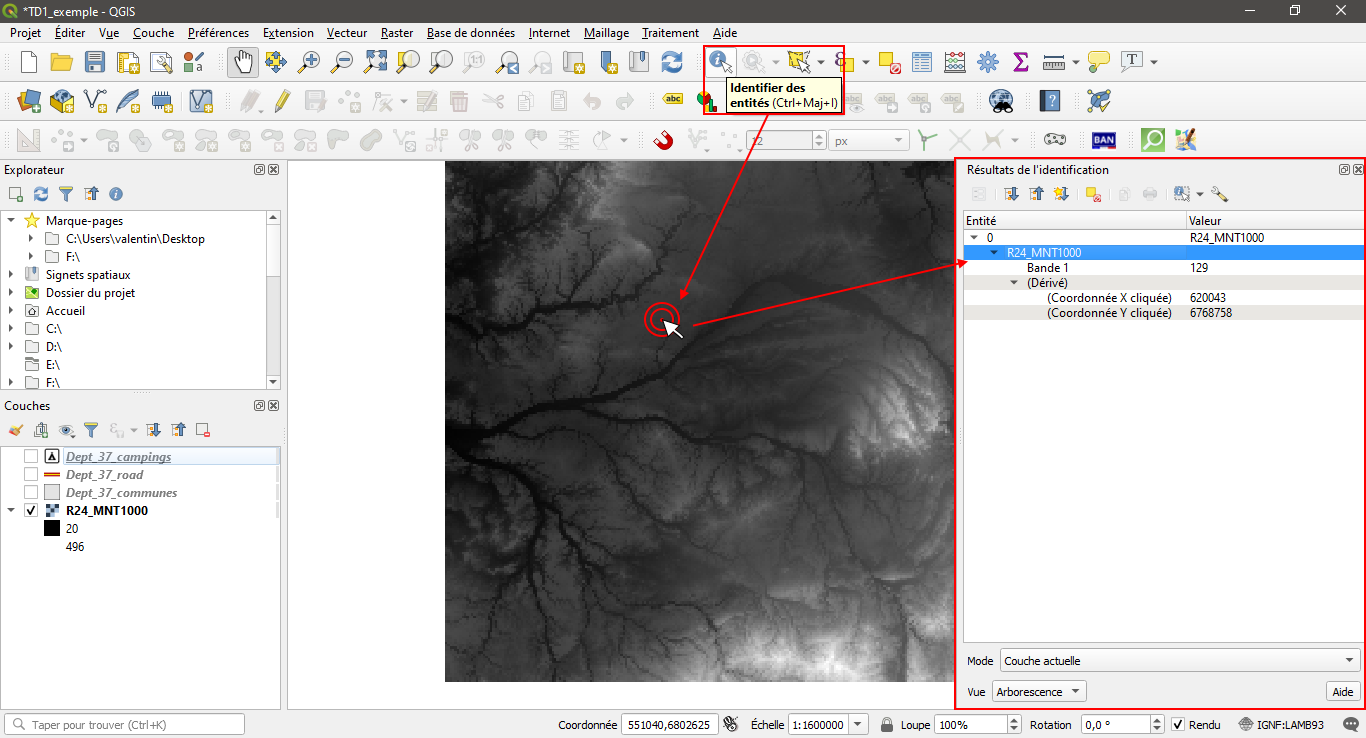Click the Taper pour trouver search field

125,724
